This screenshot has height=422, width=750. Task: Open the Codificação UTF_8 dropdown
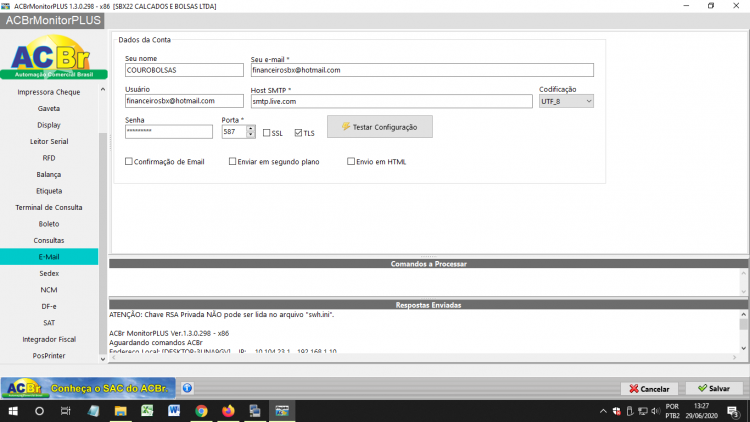pyautogui.click(x=566, y=101)
